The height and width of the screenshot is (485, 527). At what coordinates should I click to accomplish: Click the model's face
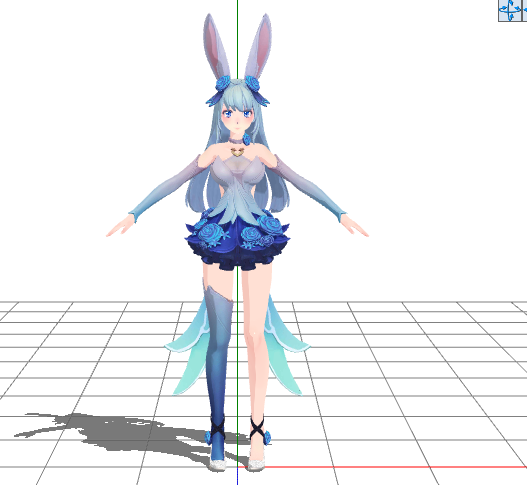(237, 119)
